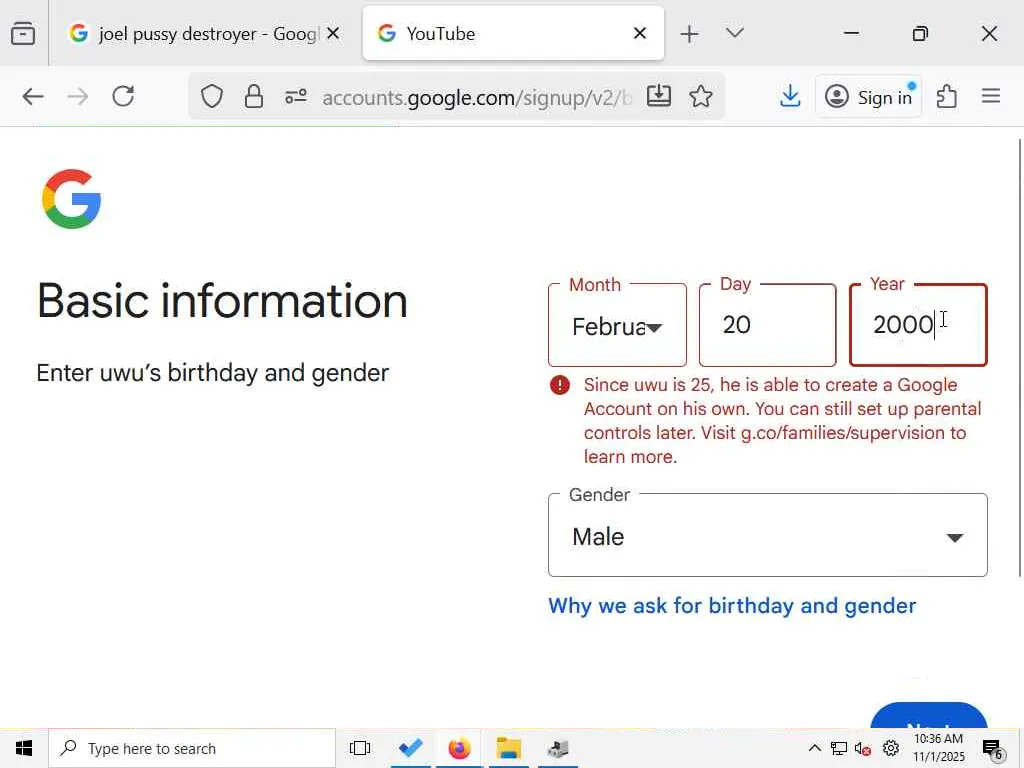This screenshot has width=1024, height=768.
Task: Click the Day field containing 20
Action: click(x=767, y=325)
